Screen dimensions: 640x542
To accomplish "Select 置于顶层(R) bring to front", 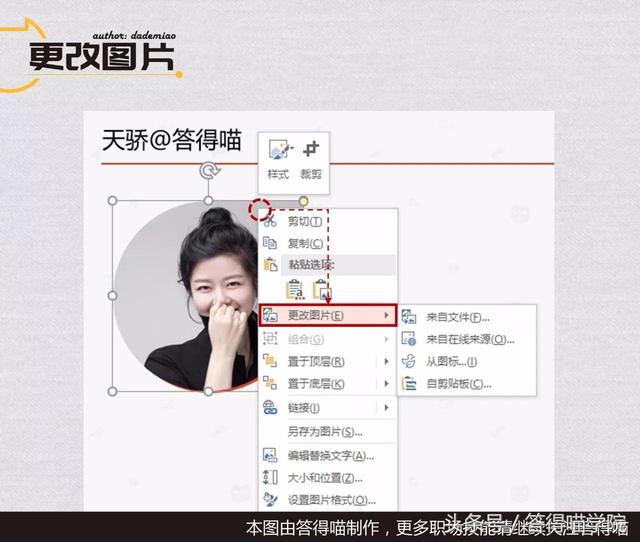I will pyautogui.click(x=316, y=362).
